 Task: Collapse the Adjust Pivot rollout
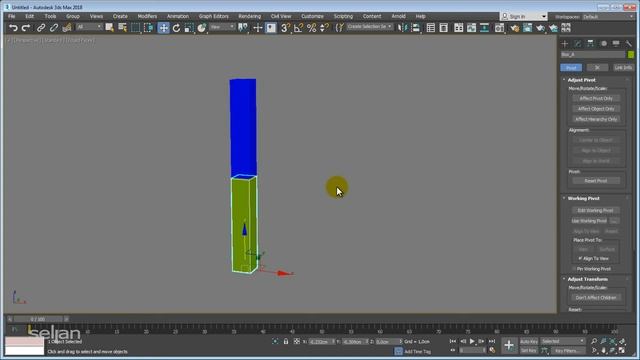[x=581, y=80]
